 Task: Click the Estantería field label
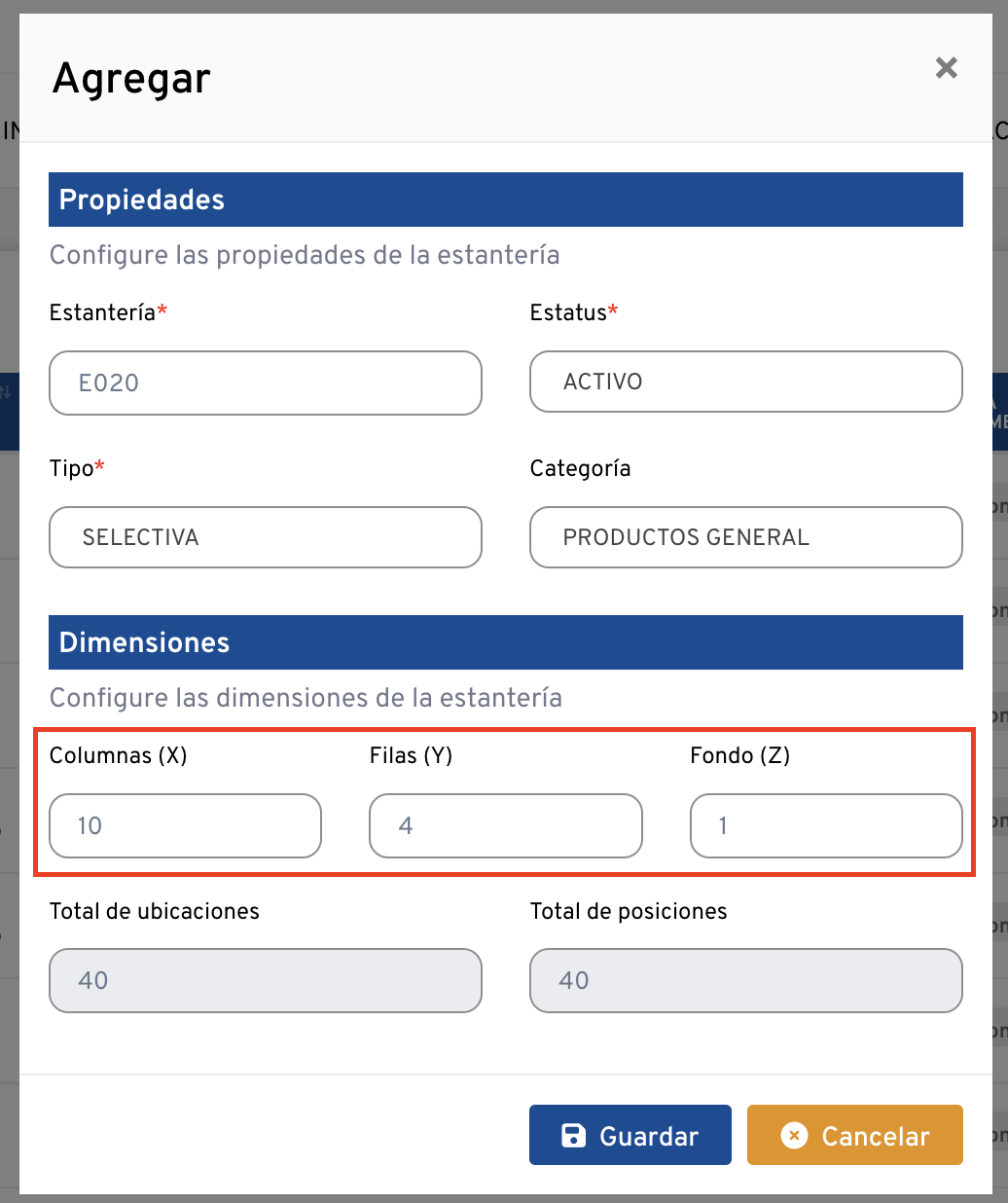click(x=103, y=312)
